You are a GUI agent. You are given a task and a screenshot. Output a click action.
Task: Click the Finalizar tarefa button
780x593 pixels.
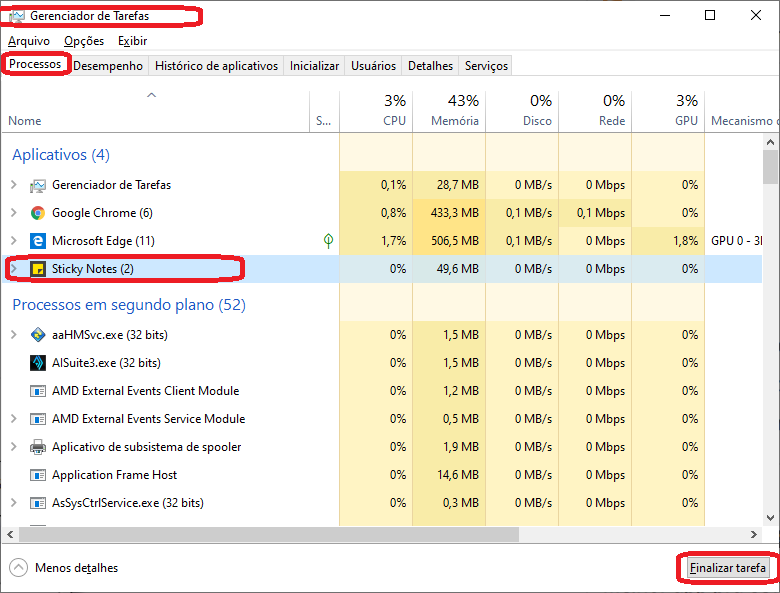[x=727, y=568]
